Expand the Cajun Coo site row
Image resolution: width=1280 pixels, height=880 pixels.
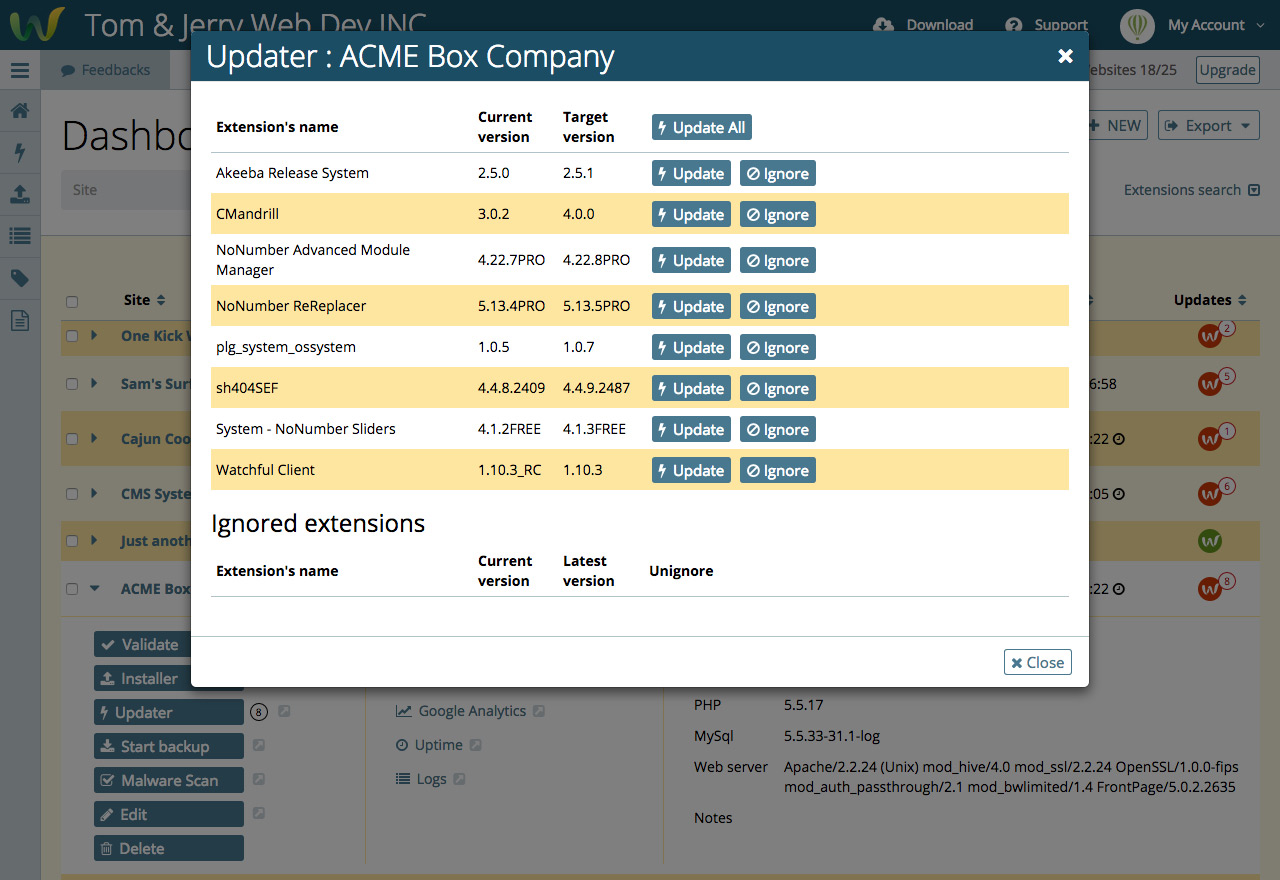click(x=94, y=437)
